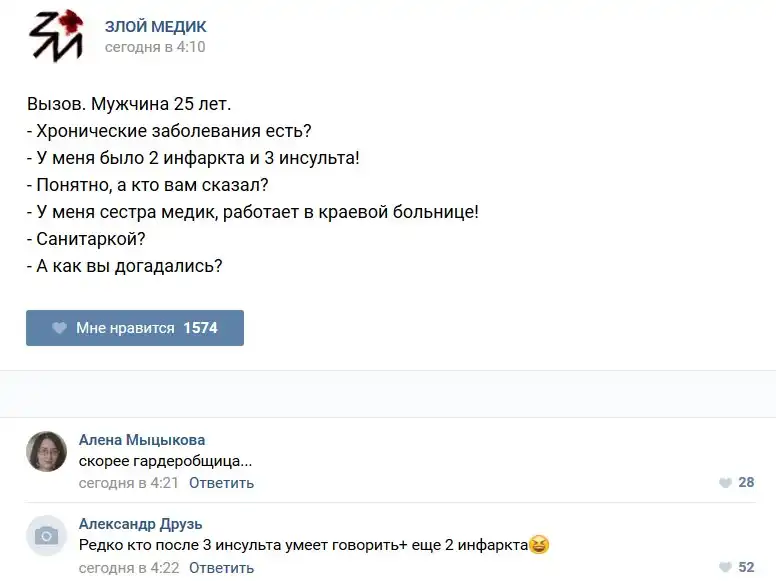Click comment text about 3 инсульта

(x=302, y=545)
